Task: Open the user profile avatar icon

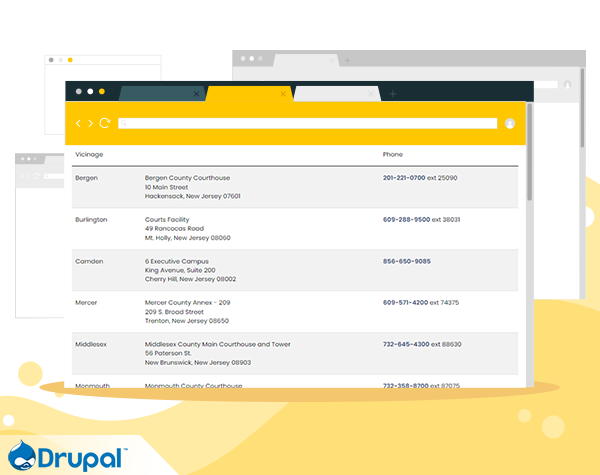Action: pyautogui.click(x=510, y=123)
